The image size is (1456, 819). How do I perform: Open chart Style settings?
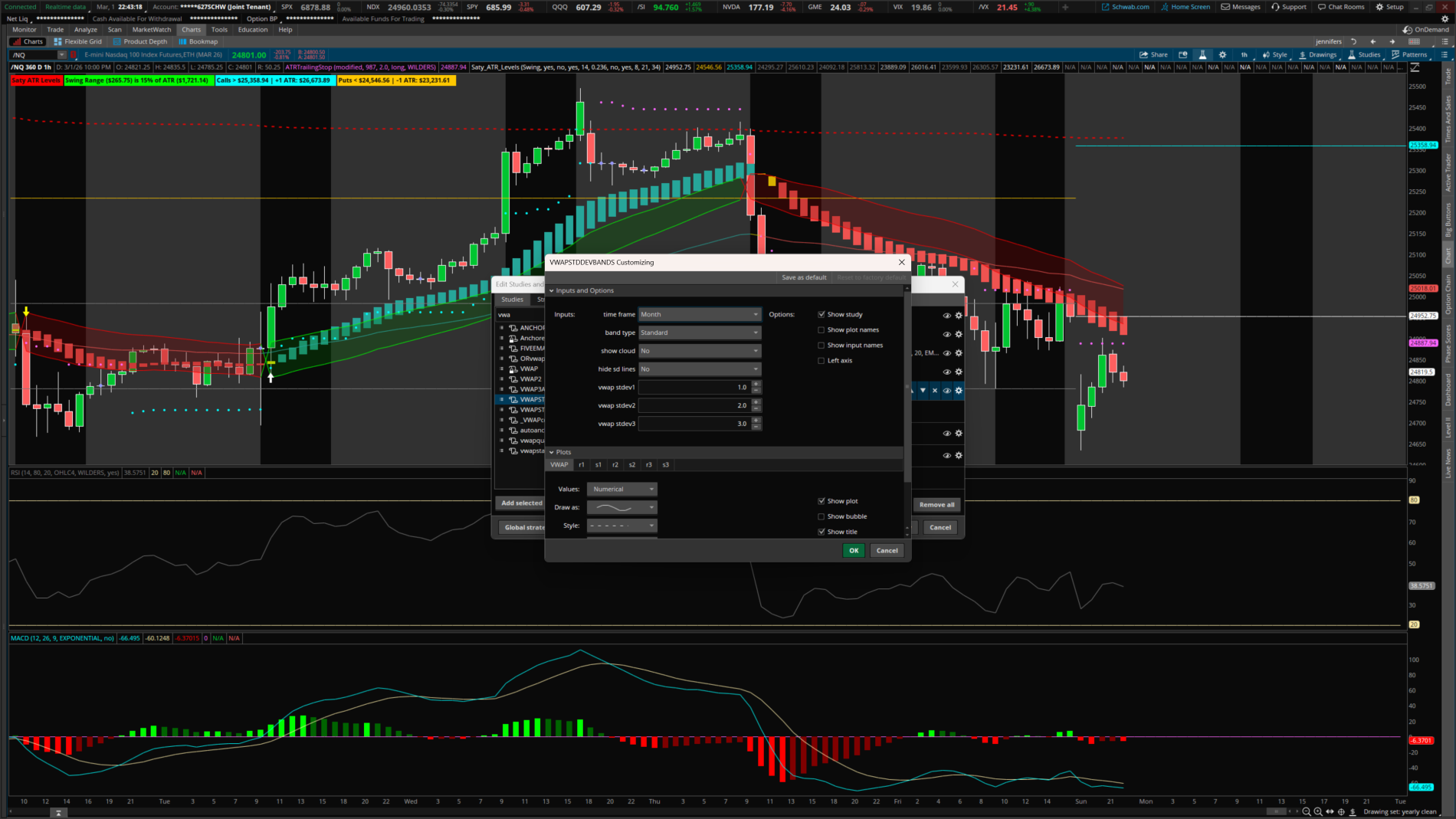pyautogui.click(x=1274, y=54)
